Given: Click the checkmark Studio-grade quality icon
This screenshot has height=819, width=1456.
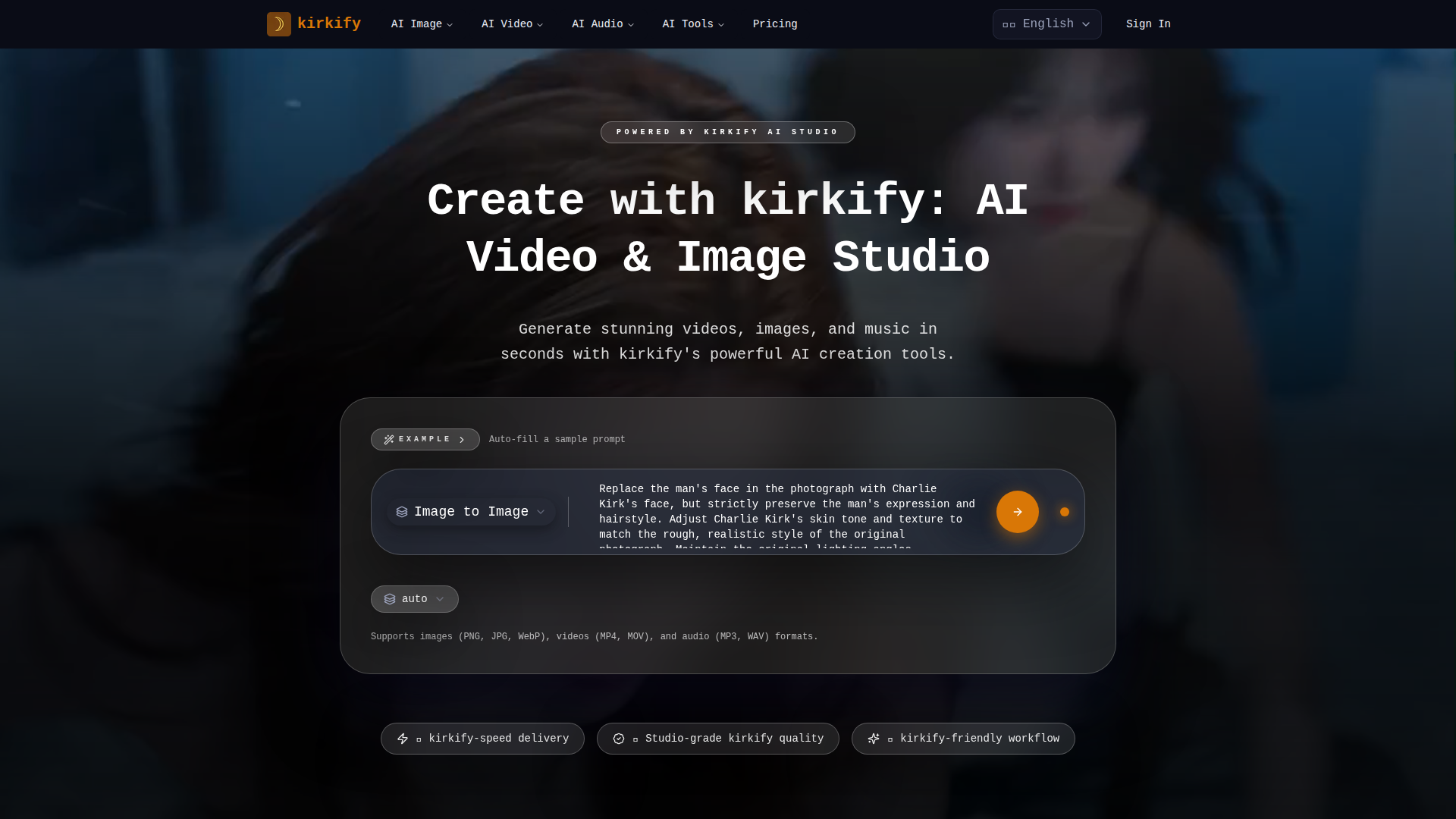Looking at the screenshot, I should pos(619,739).
